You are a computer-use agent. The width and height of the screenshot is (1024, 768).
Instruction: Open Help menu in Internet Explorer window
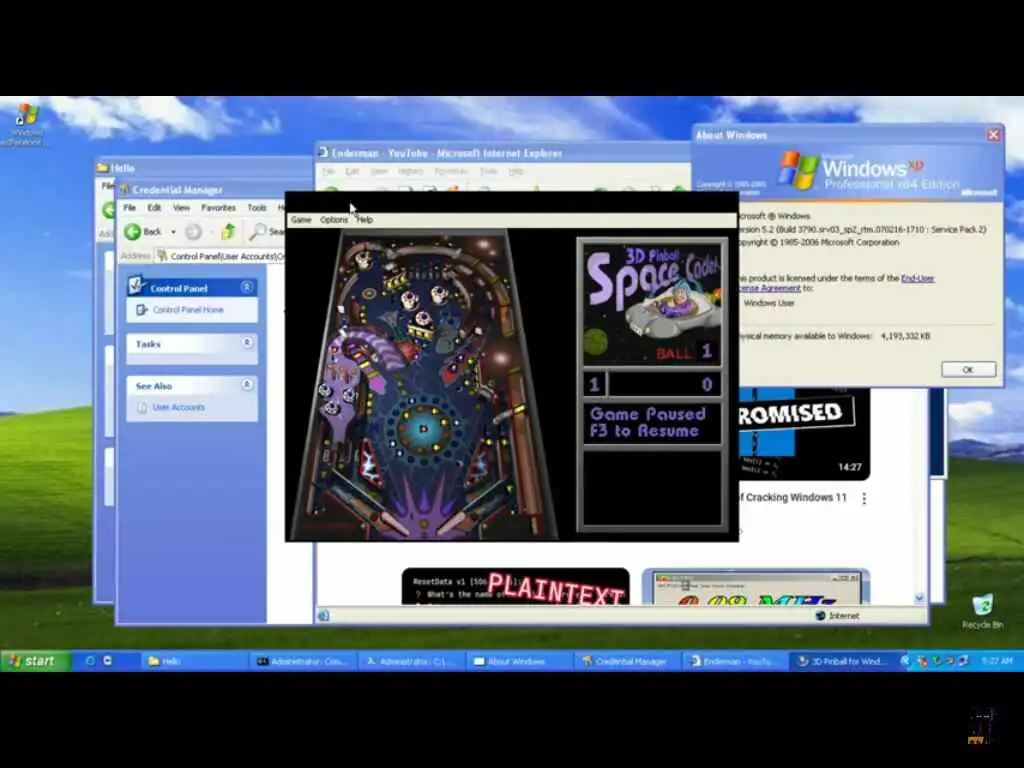pyautogui.click(x=516, y=171)
